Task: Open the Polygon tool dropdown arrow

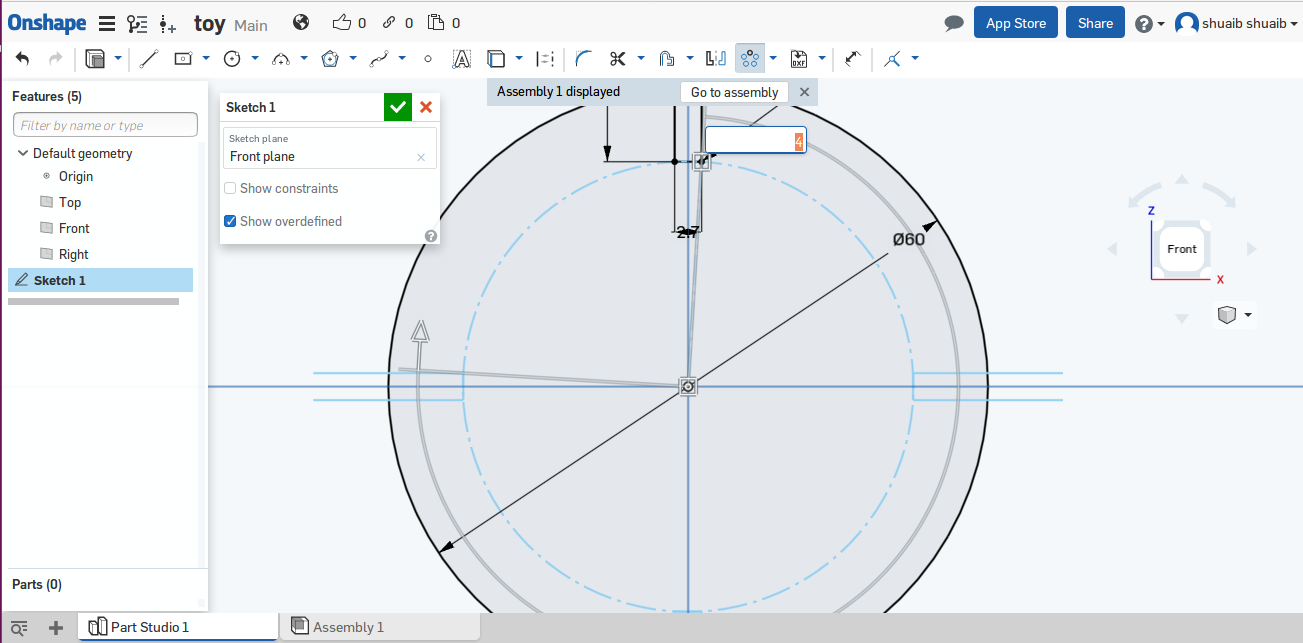Action: pos(353,58)
